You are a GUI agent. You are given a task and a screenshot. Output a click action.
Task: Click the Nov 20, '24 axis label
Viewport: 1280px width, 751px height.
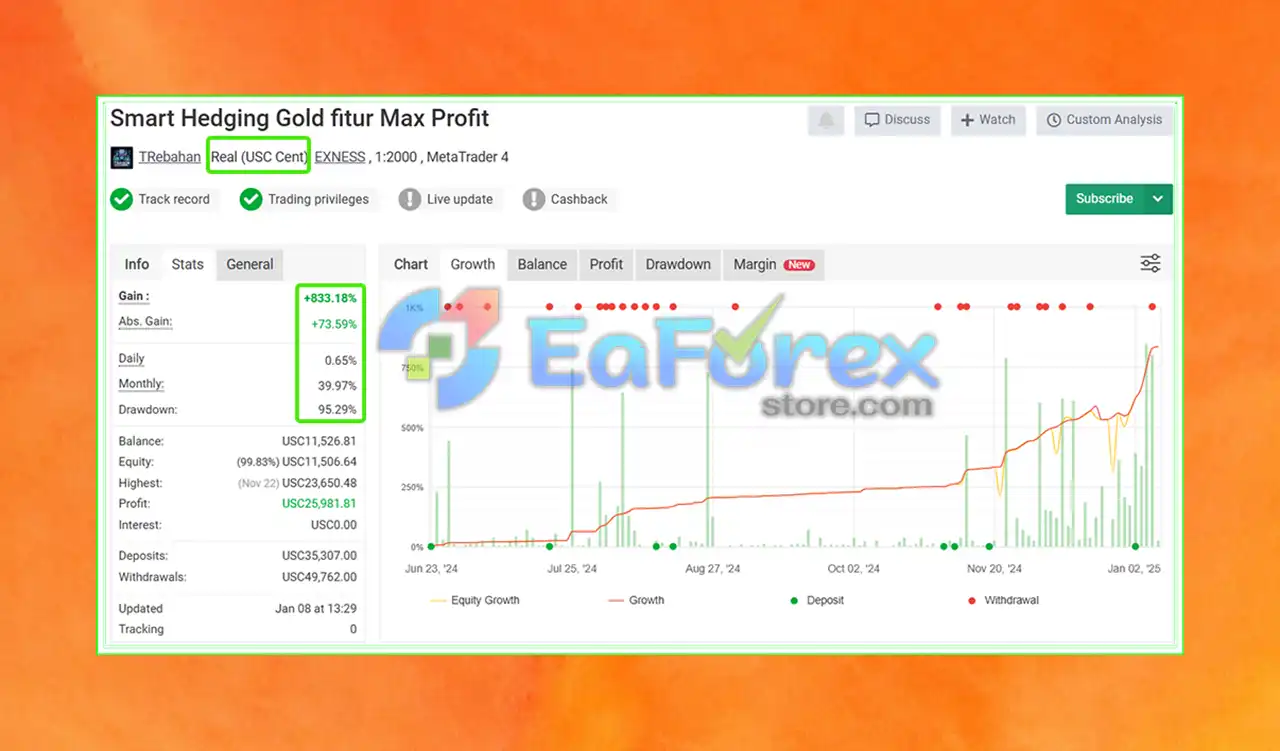click(x=995, y=568)
